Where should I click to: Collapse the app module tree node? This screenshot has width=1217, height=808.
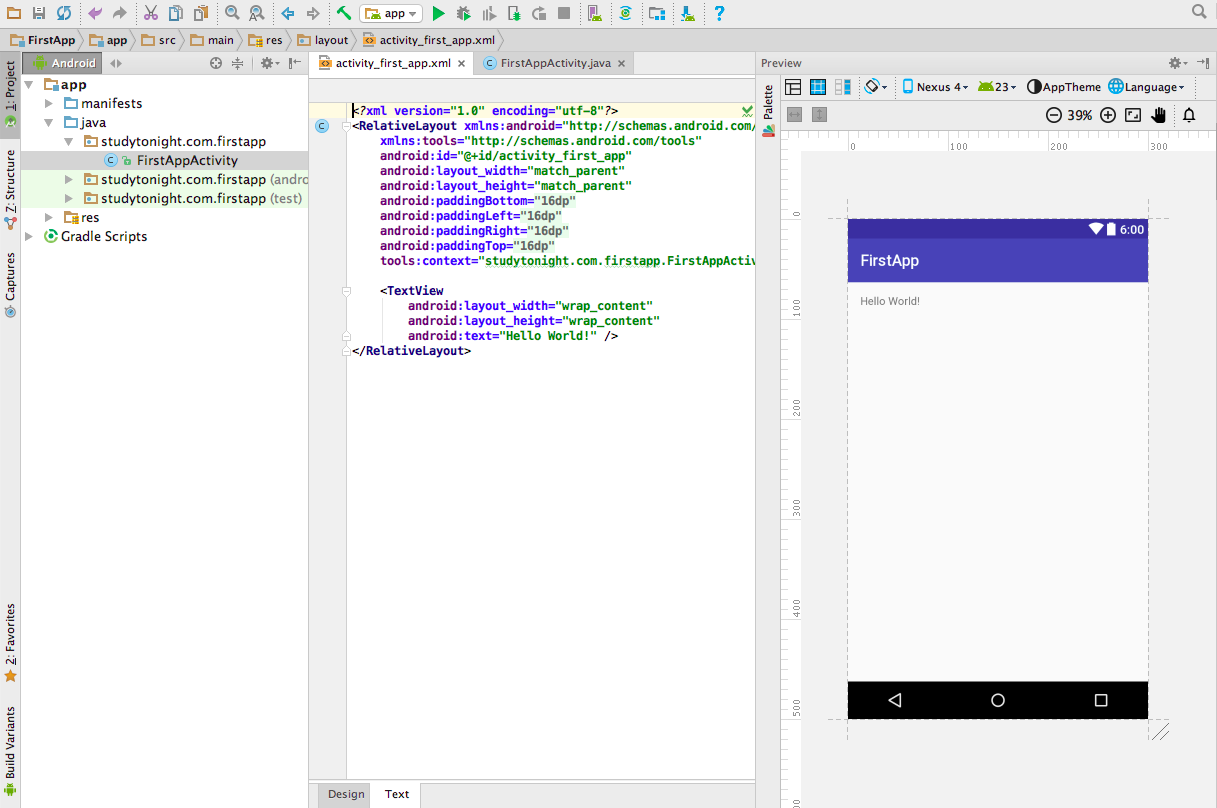pyautogui.click(x=29, y=84)
